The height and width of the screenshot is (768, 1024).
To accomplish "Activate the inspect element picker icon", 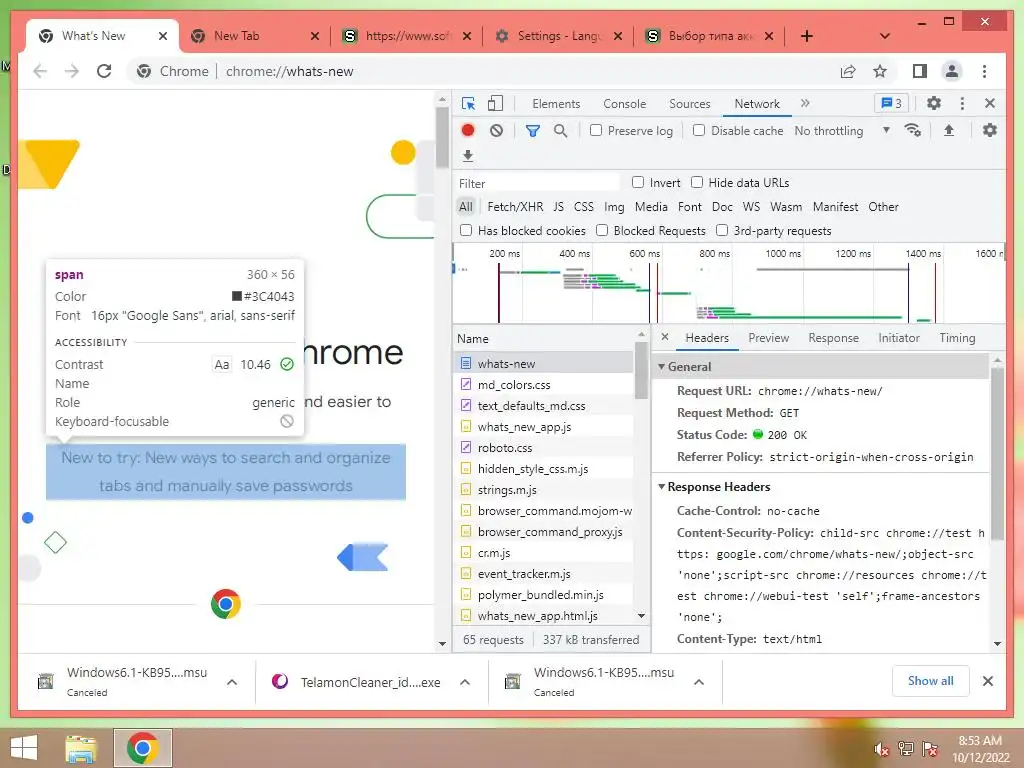I will 468,103.
